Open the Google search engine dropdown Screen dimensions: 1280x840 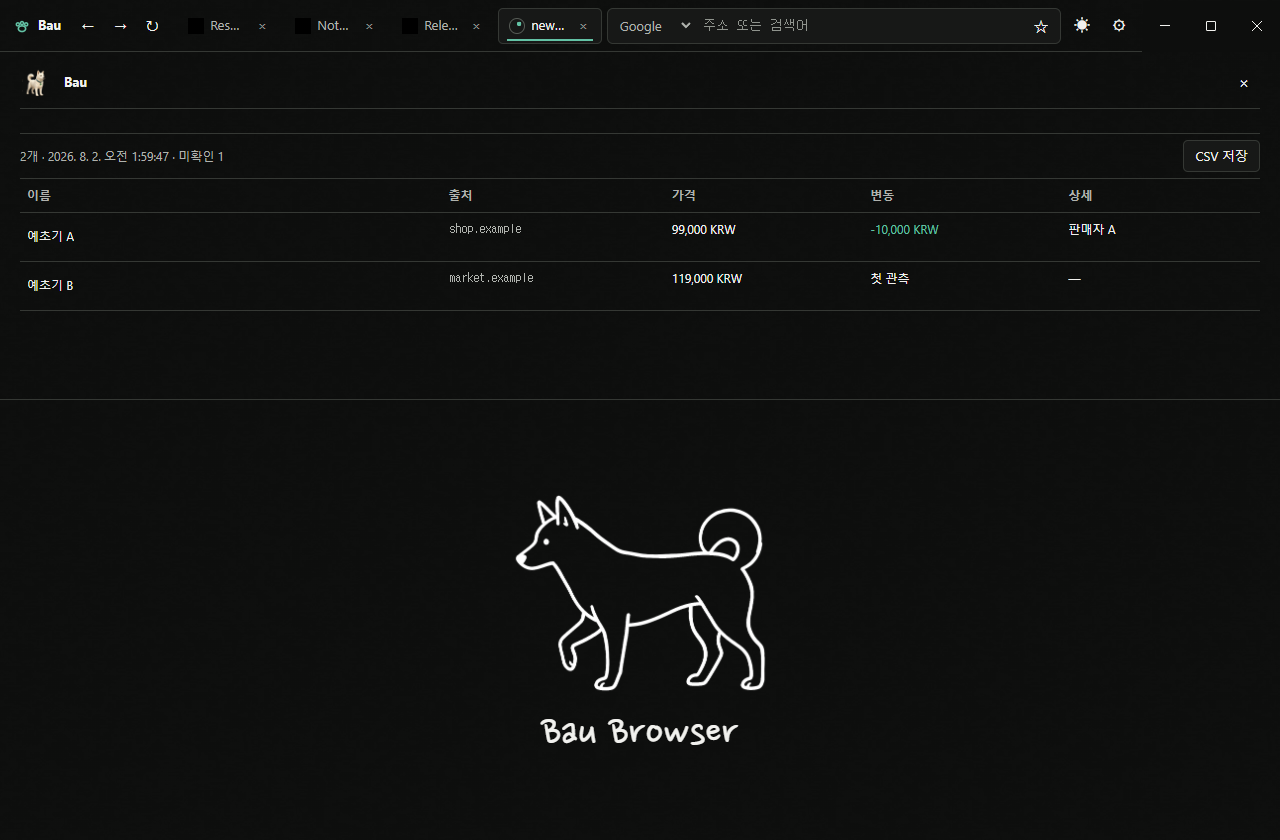(x=654, y=26)
